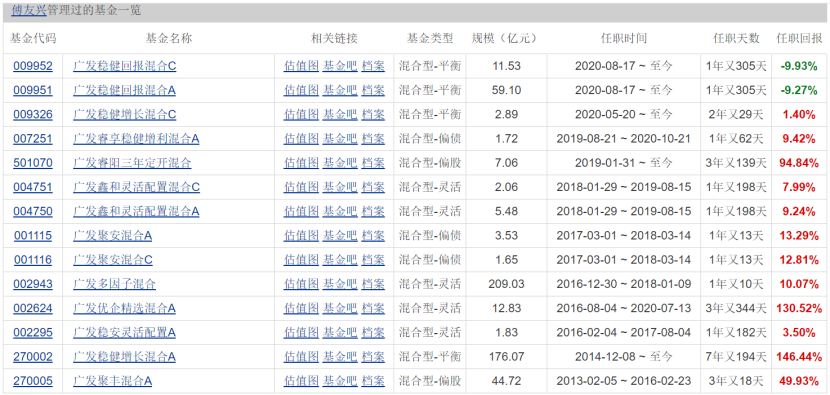Open fund code 007251 link
The image size is (830, 395).
[33, 139]
